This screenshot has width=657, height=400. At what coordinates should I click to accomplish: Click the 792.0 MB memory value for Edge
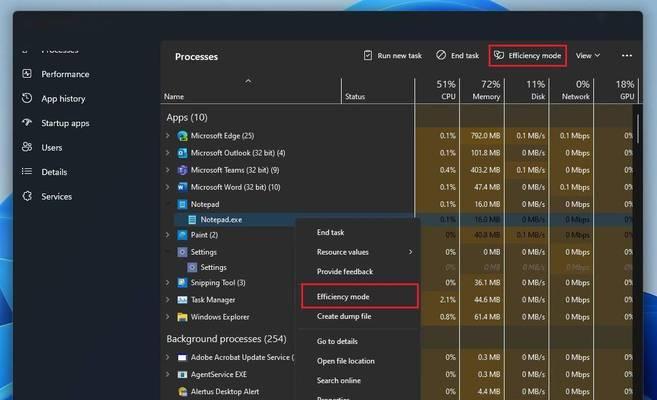485,136
